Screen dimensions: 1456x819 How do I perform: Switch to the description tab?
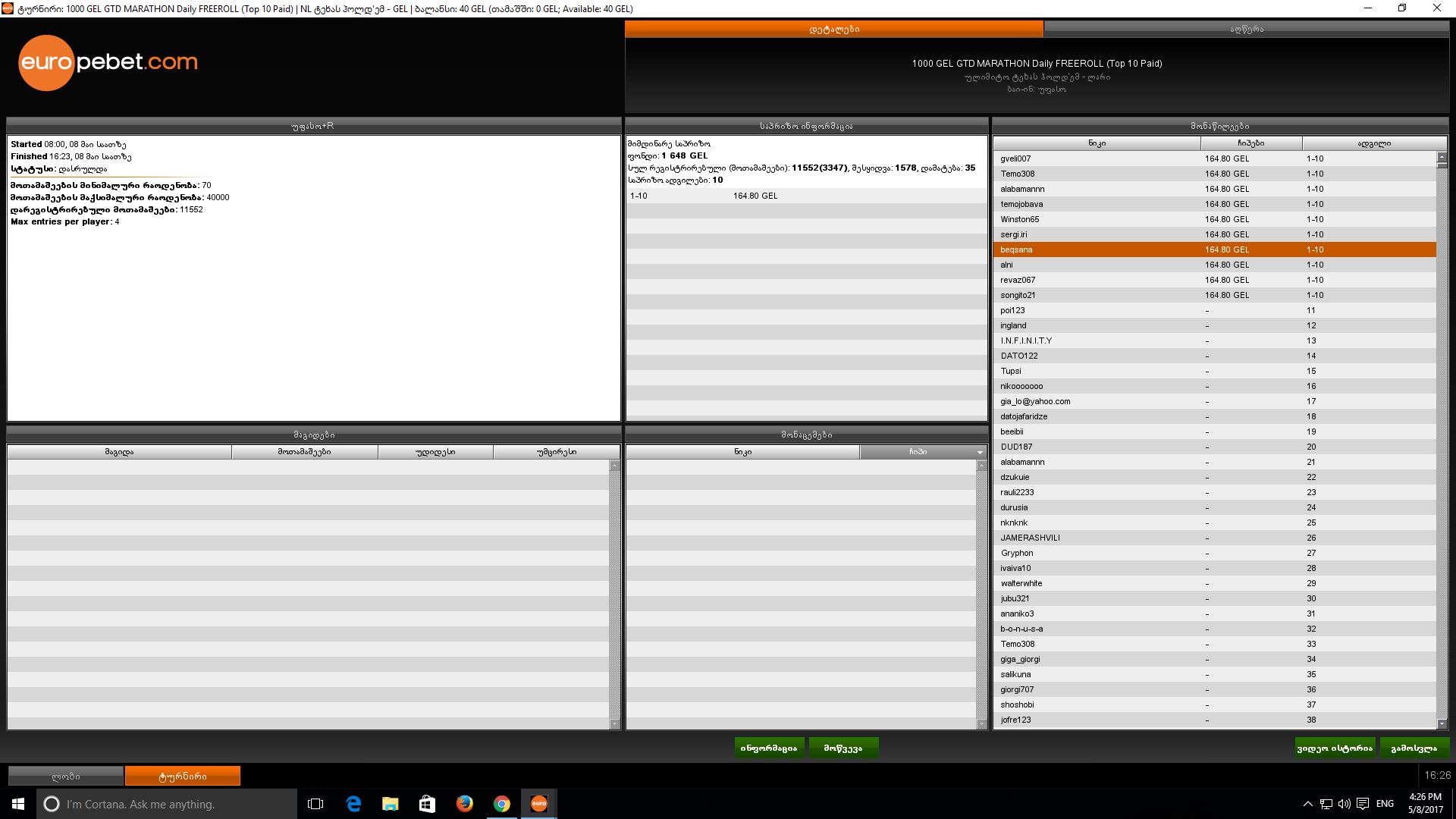pos(1246,30)
